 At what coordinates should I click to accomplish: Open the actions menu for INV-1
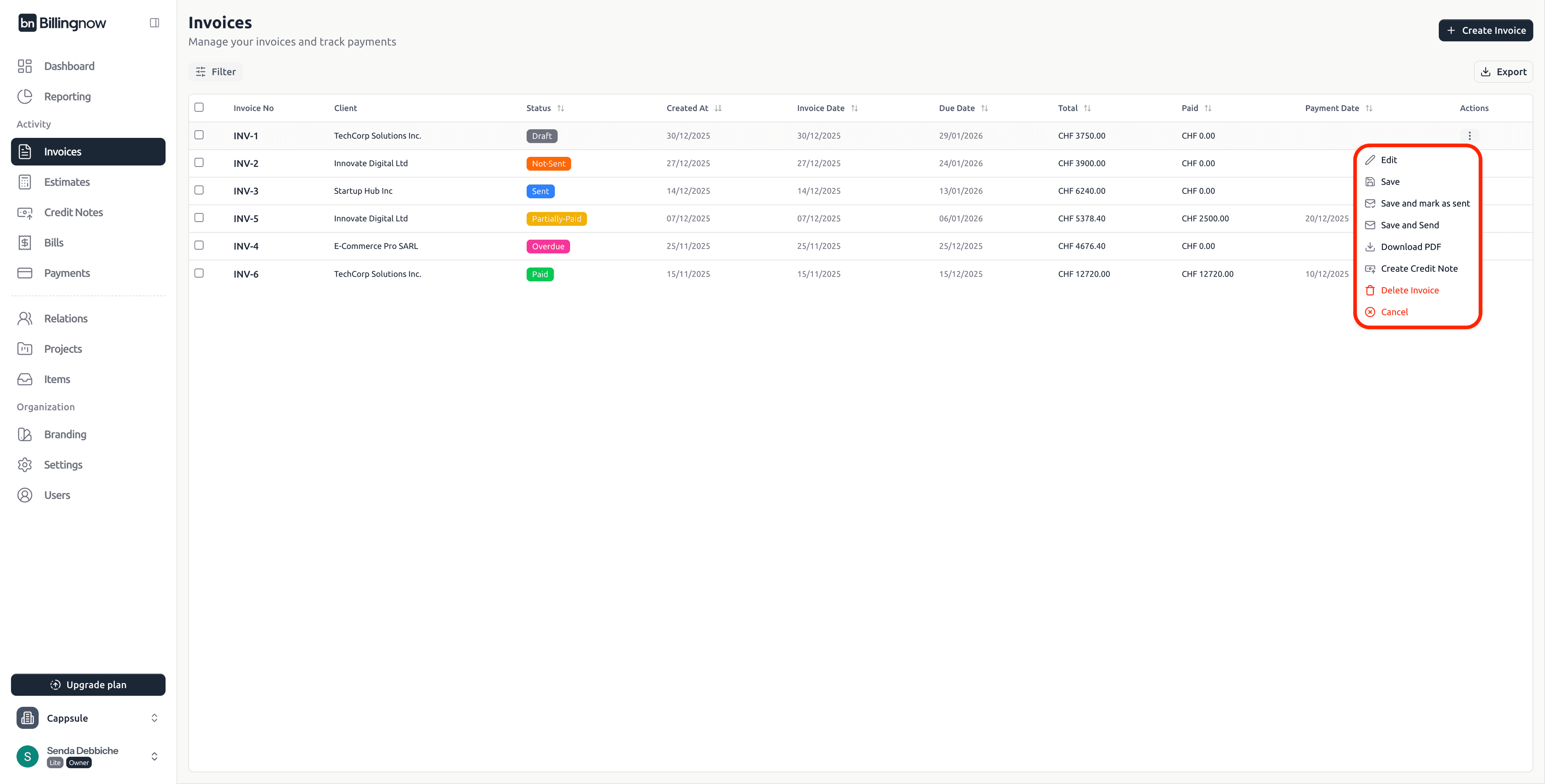pos(1469,136)
